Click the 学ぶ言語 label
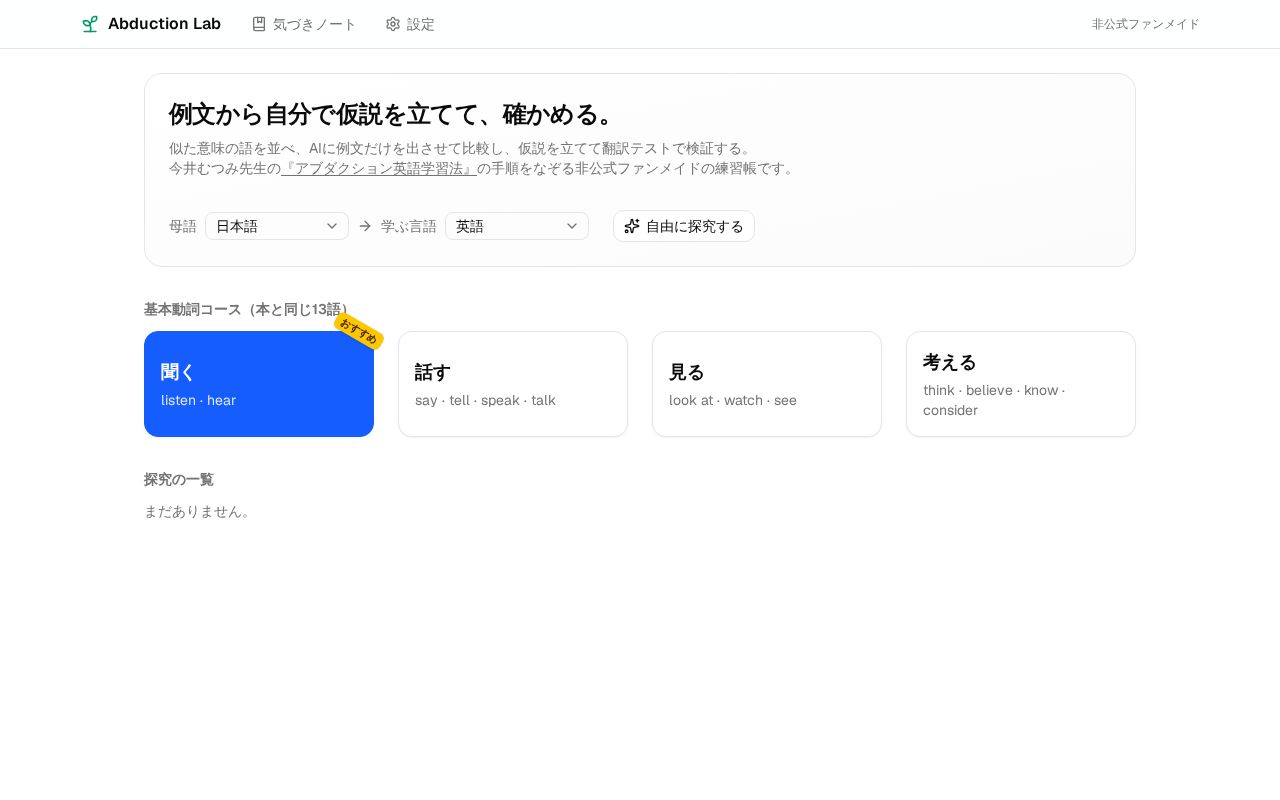This screenshot has height=800, width=1280. pyautogui.click(x=409, y=226)
